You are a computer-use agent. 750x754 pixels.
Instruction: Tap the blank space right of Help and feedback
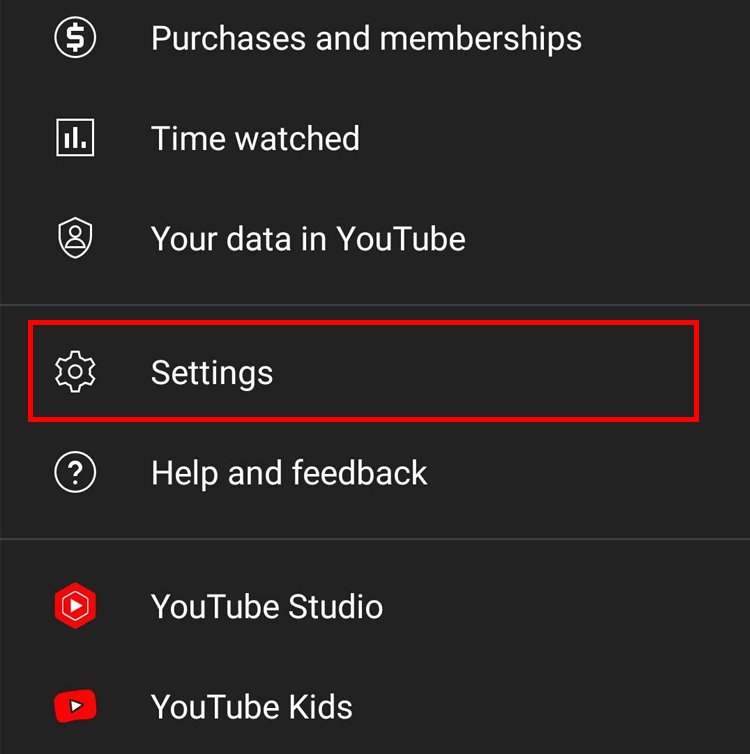(x=590, y=472)
